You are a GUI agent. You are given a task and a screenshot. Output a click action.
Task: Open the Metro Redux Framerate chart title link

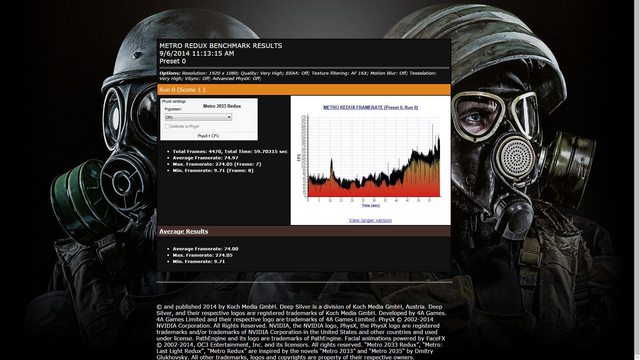[370, 107]
